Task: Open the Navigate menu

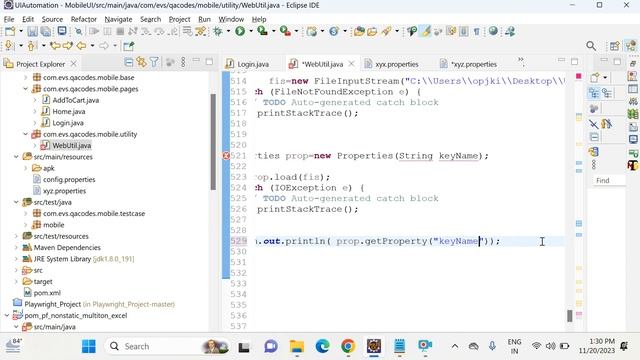Action: pos(118,19)
